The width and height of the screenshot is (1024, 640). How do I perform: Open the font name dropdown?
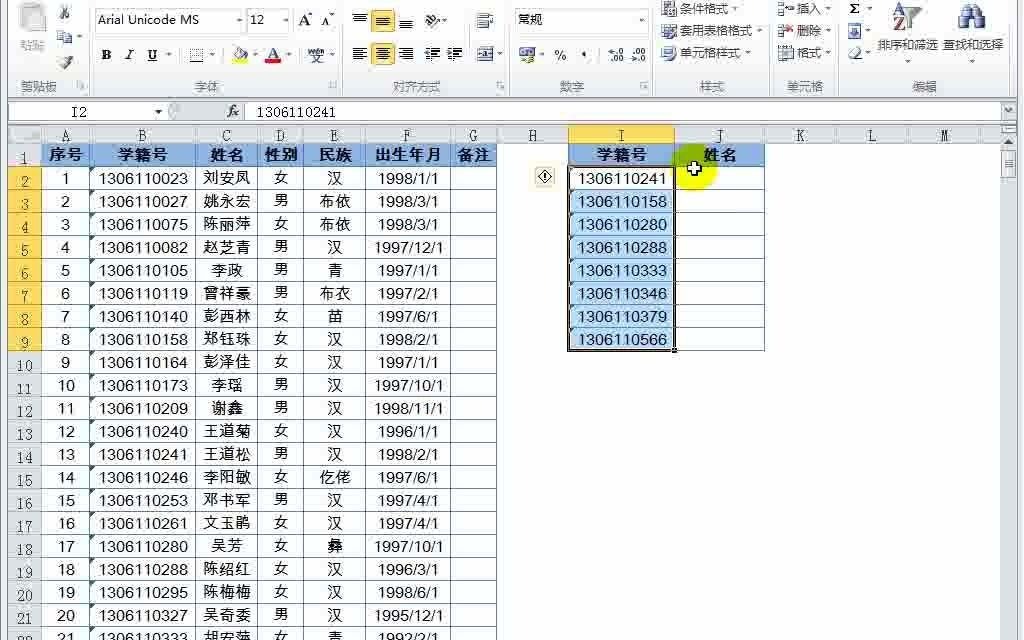point(239,20)
